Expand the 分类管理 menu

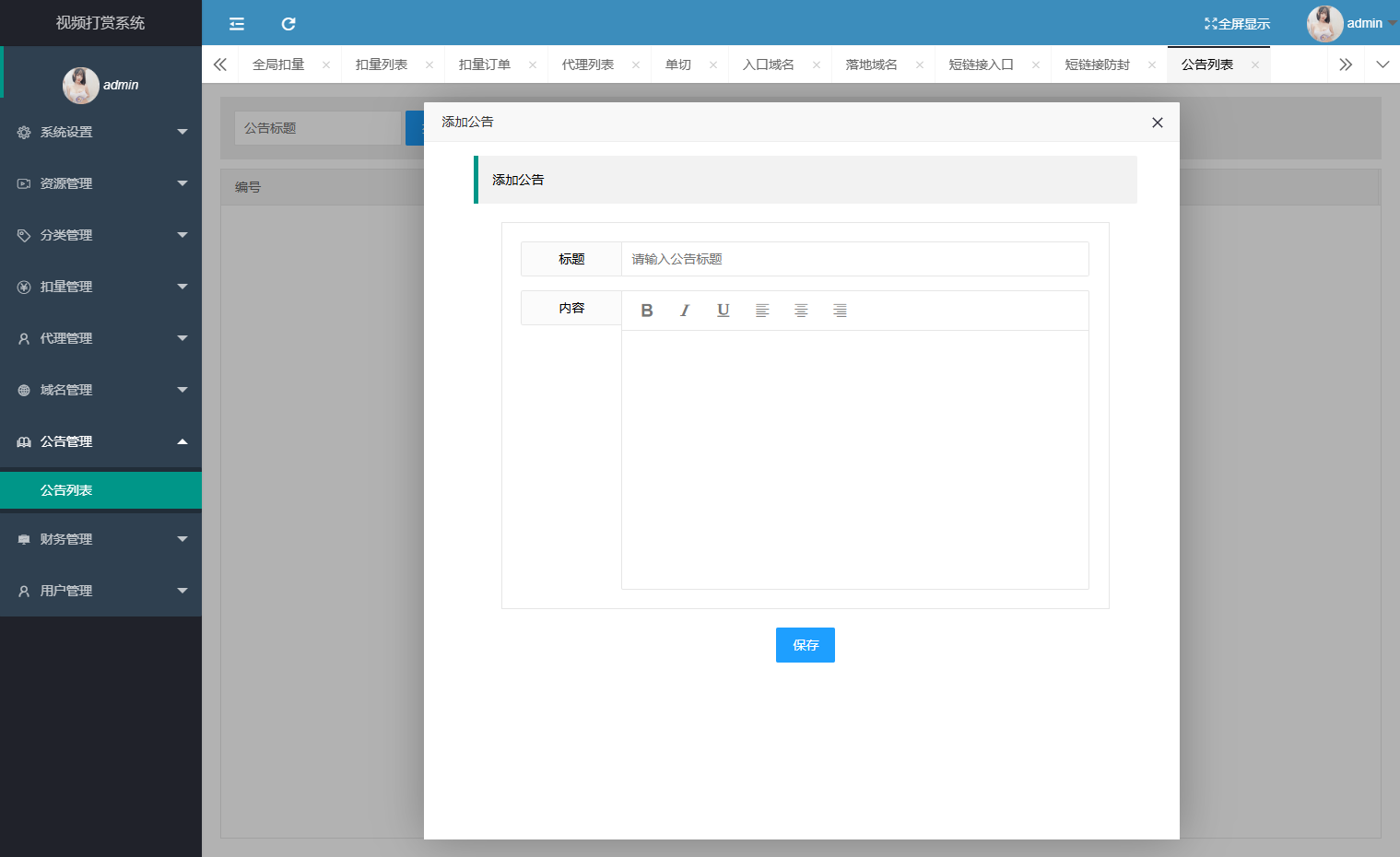click(100, 235)
